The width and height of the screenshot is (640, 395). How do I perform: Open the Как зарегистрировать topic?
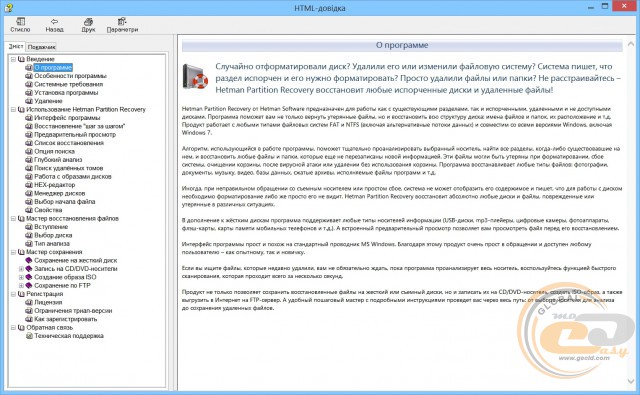(66, 319)
